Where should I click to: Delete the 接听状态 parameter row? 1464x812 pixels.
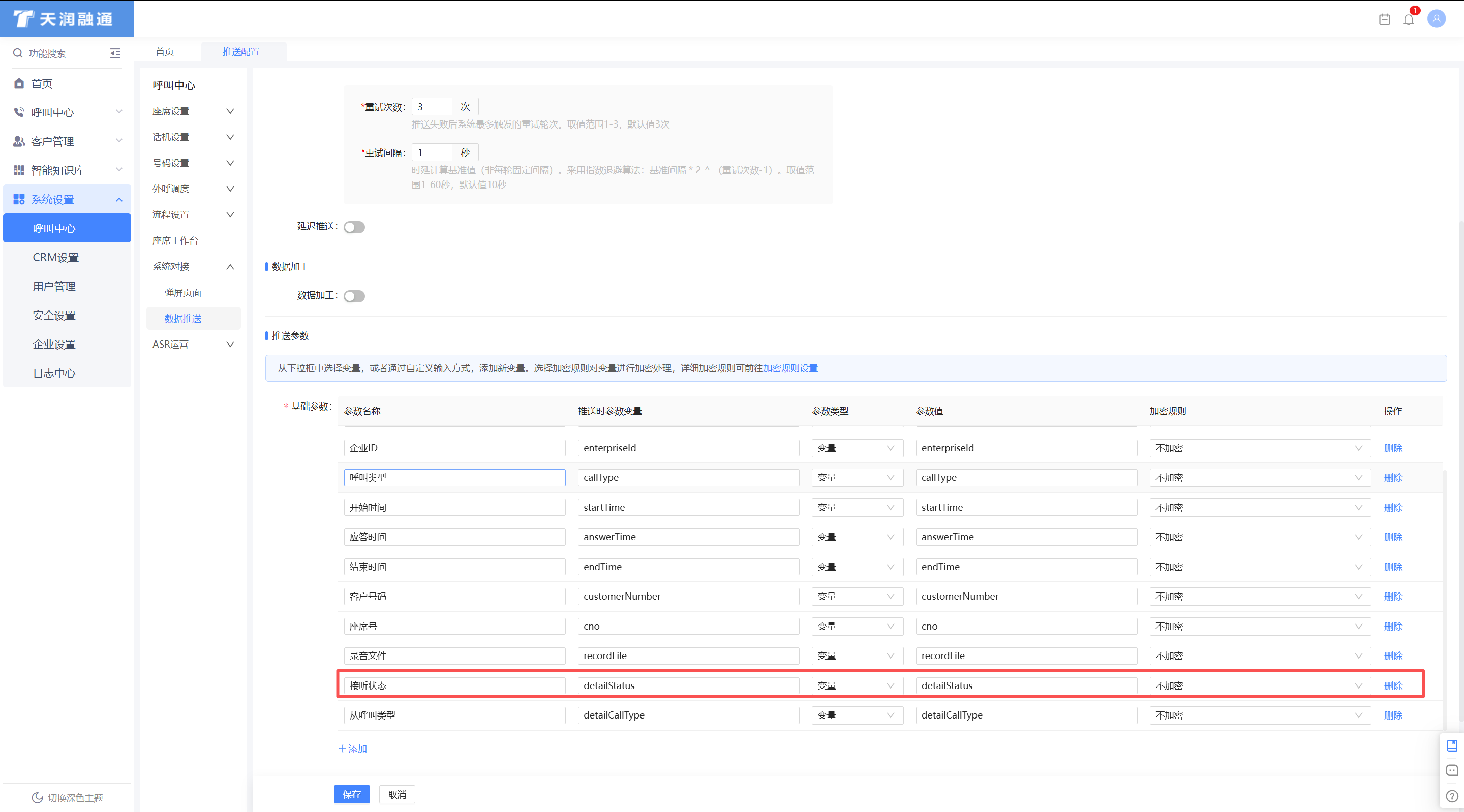click(x=1393, y=686)
